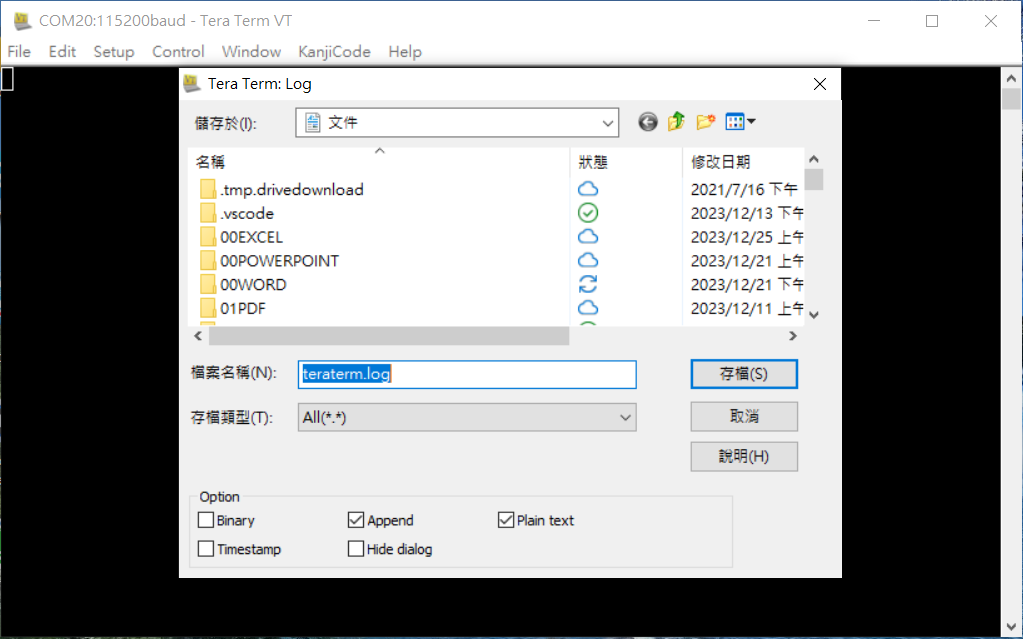Click syncing arrows status icon of 00WORD
1023x639 pixels.
(588, 284)
